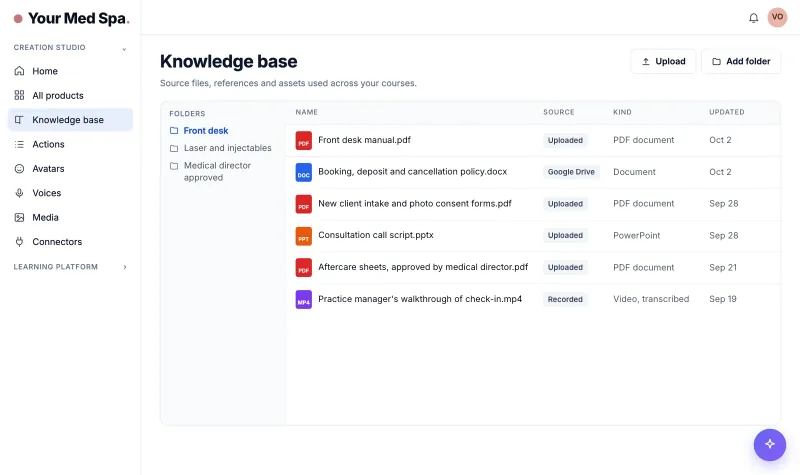The image size is (800, 475).
Task: Click the Document kind cell for Booking policy
Action: [634, 172]
